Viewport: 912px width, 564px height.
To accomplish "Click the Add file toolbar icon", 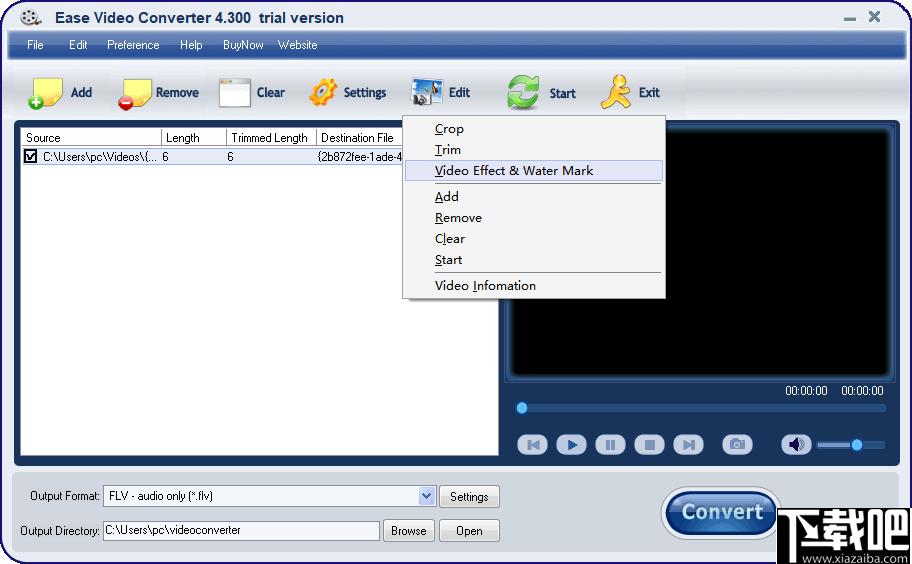I will [45, 93].
